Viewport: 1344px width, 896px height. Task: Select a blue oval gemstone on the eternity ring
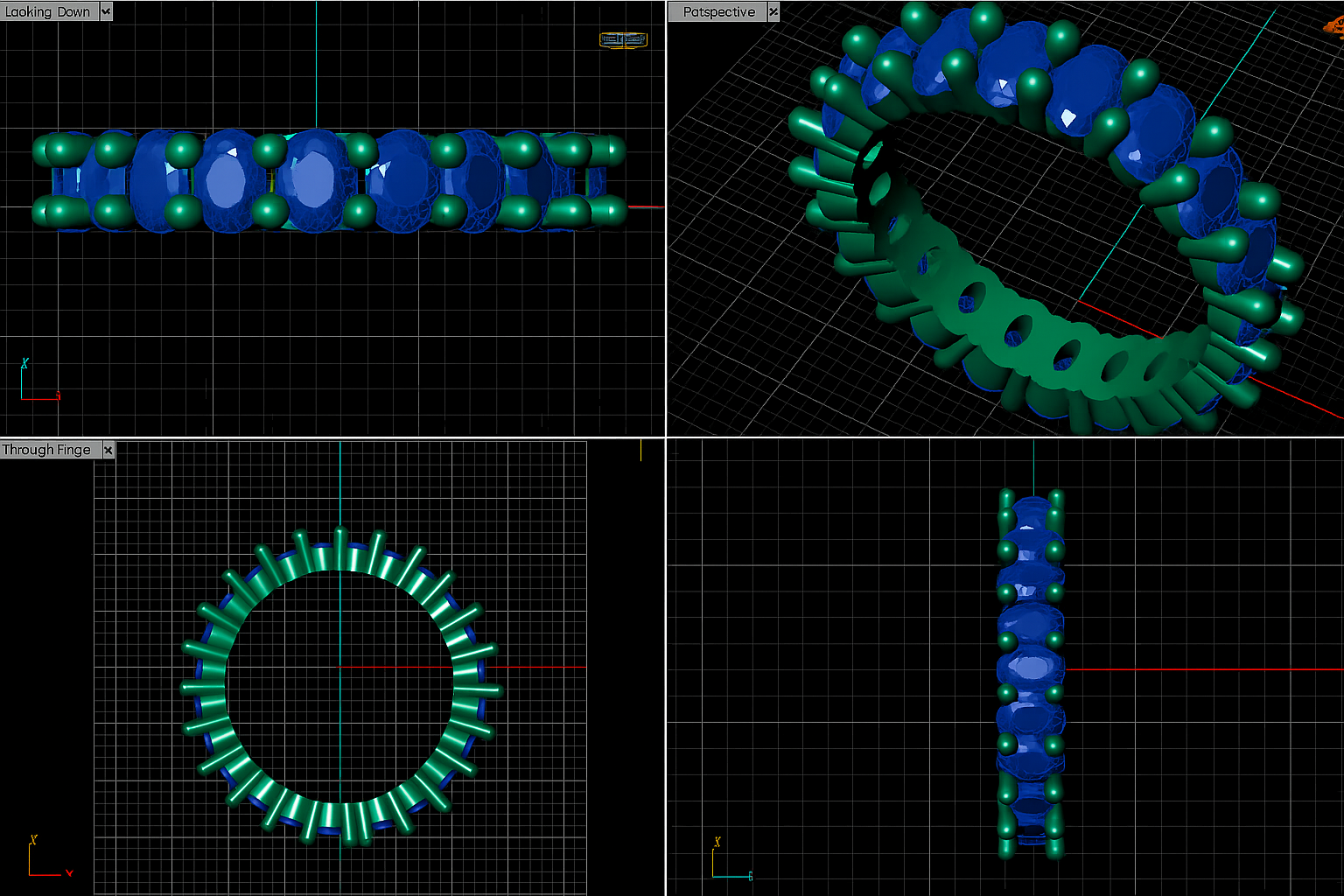pyautogui.click(x=315, y=179)
